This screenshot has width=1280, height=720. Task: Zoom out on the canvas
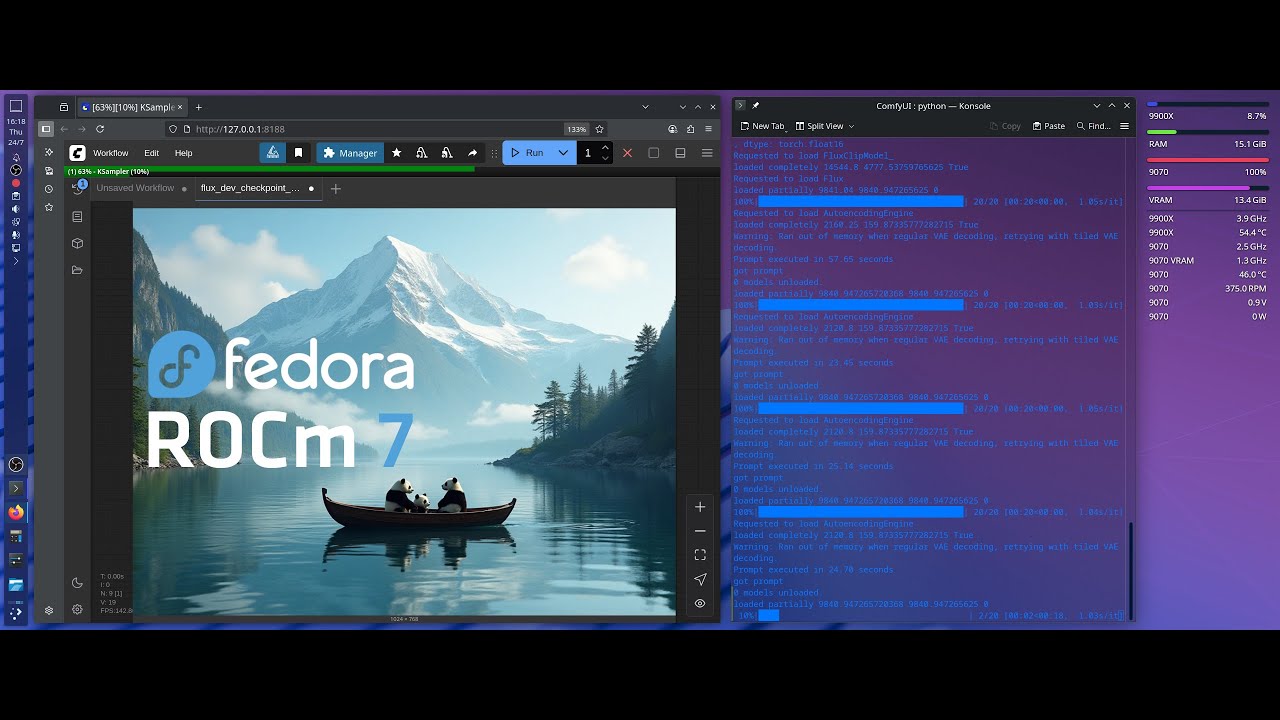coord(700,531)
